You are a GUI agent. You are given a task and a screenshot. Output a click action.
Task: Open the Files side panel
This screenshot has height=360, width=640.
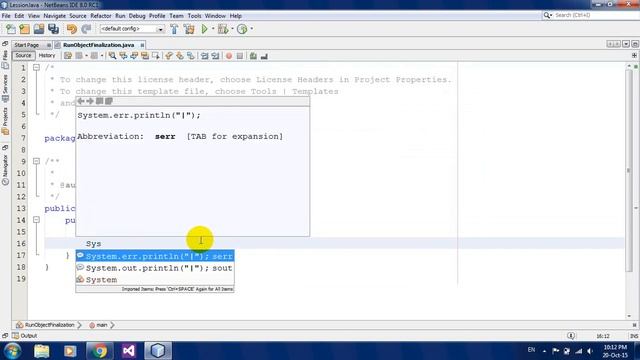5,59
